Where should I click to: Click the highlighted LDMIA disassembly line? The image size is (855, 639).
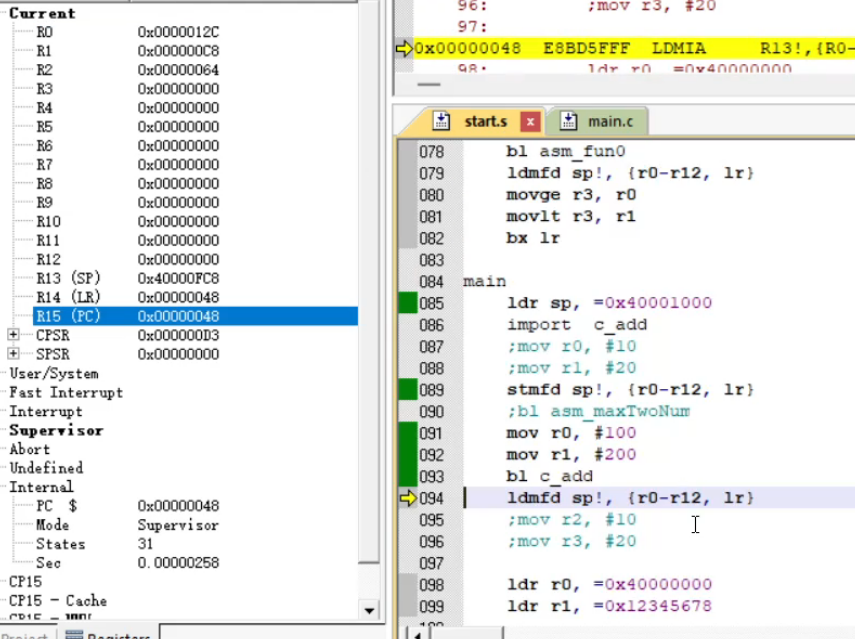coord(634,48)
